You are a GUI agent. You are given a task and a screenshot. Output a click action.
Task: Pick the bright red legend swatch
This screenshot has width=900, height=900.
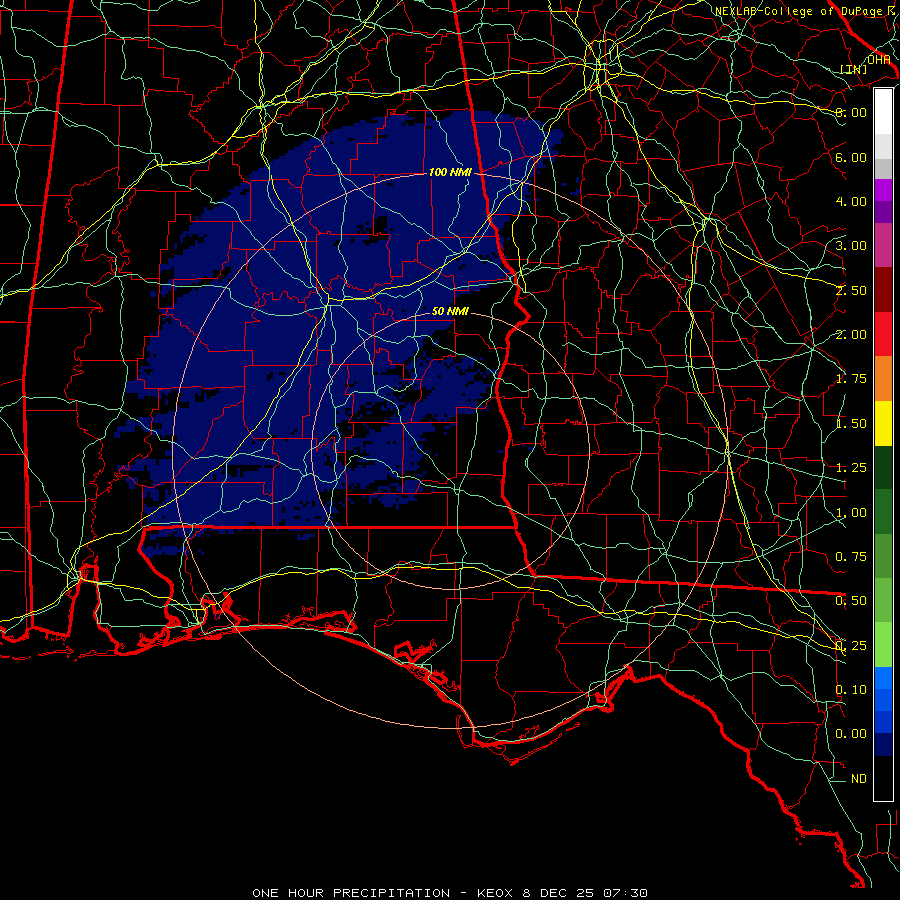pyautogui.click(x=883, y=334)
